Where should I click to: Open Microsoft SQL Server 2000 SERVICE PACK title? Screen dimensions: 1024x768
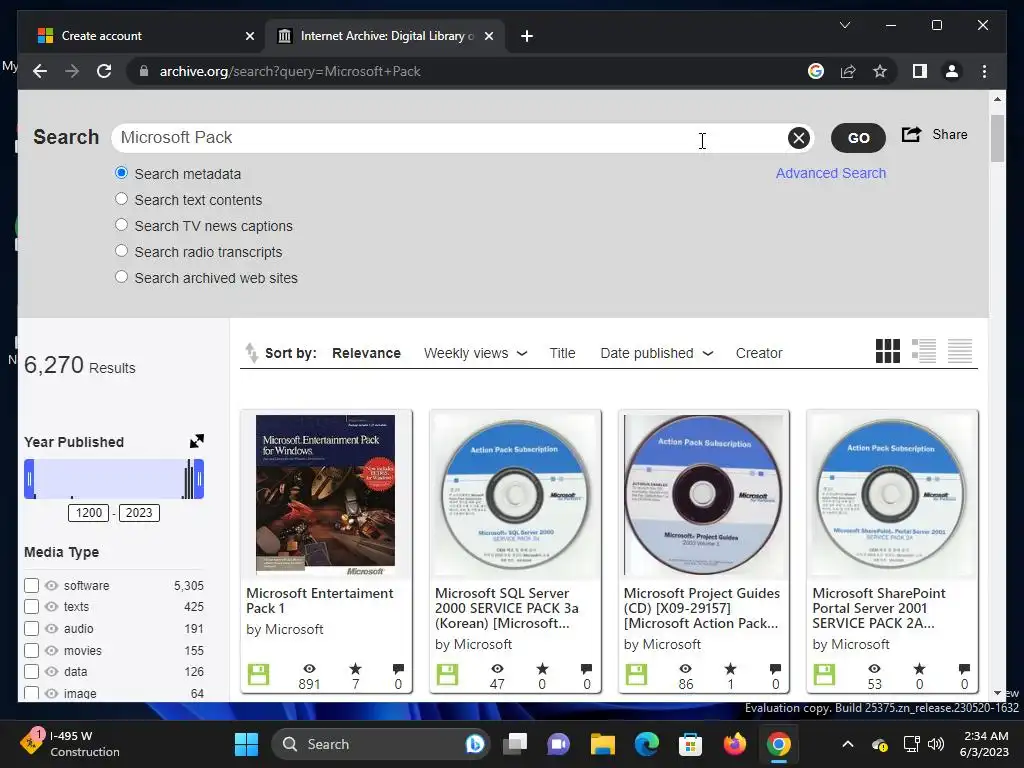507,608
